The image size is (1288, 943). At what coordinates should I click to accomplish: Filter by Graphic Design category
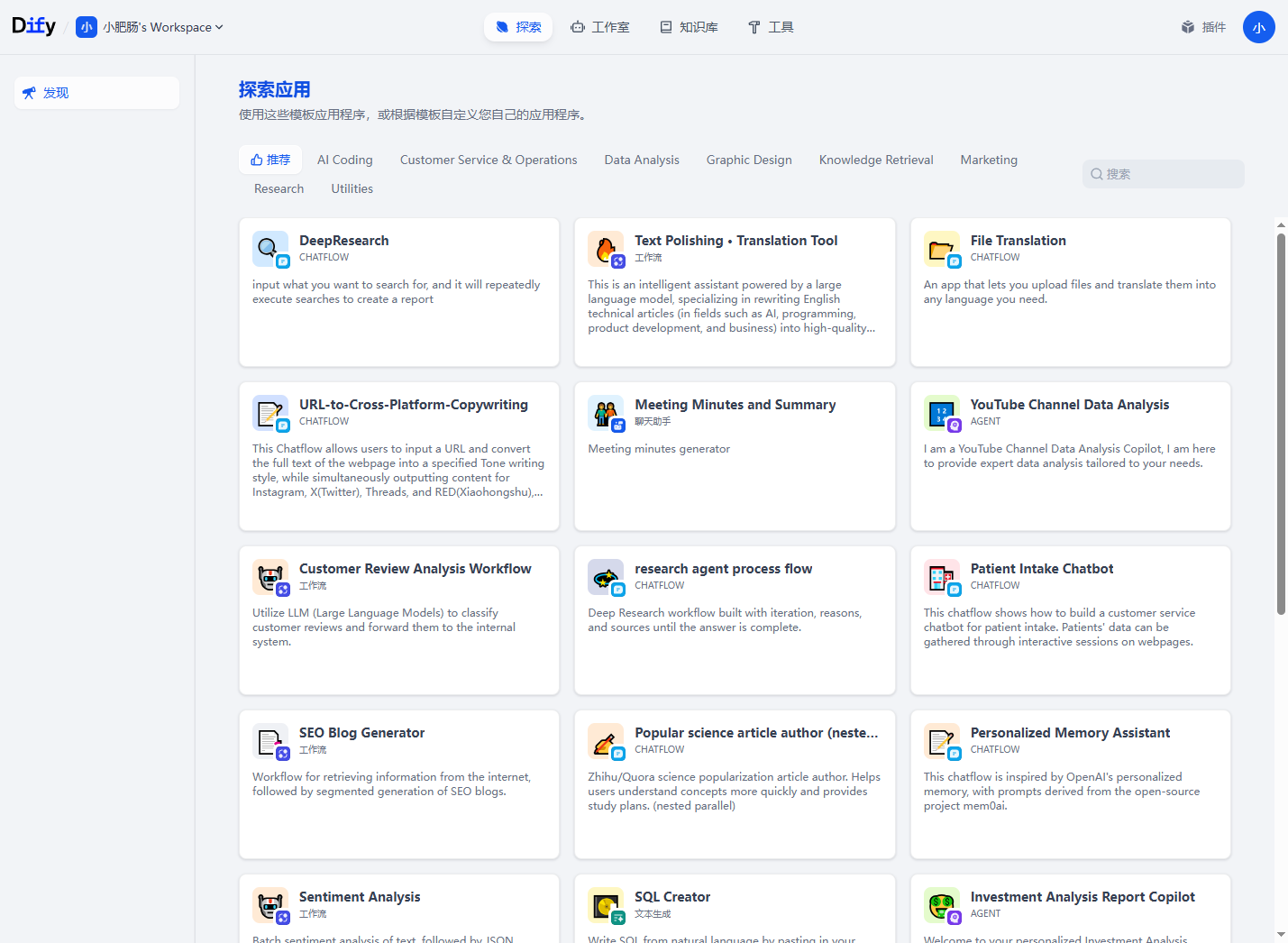pyautogui.click(x=749, y=160)
